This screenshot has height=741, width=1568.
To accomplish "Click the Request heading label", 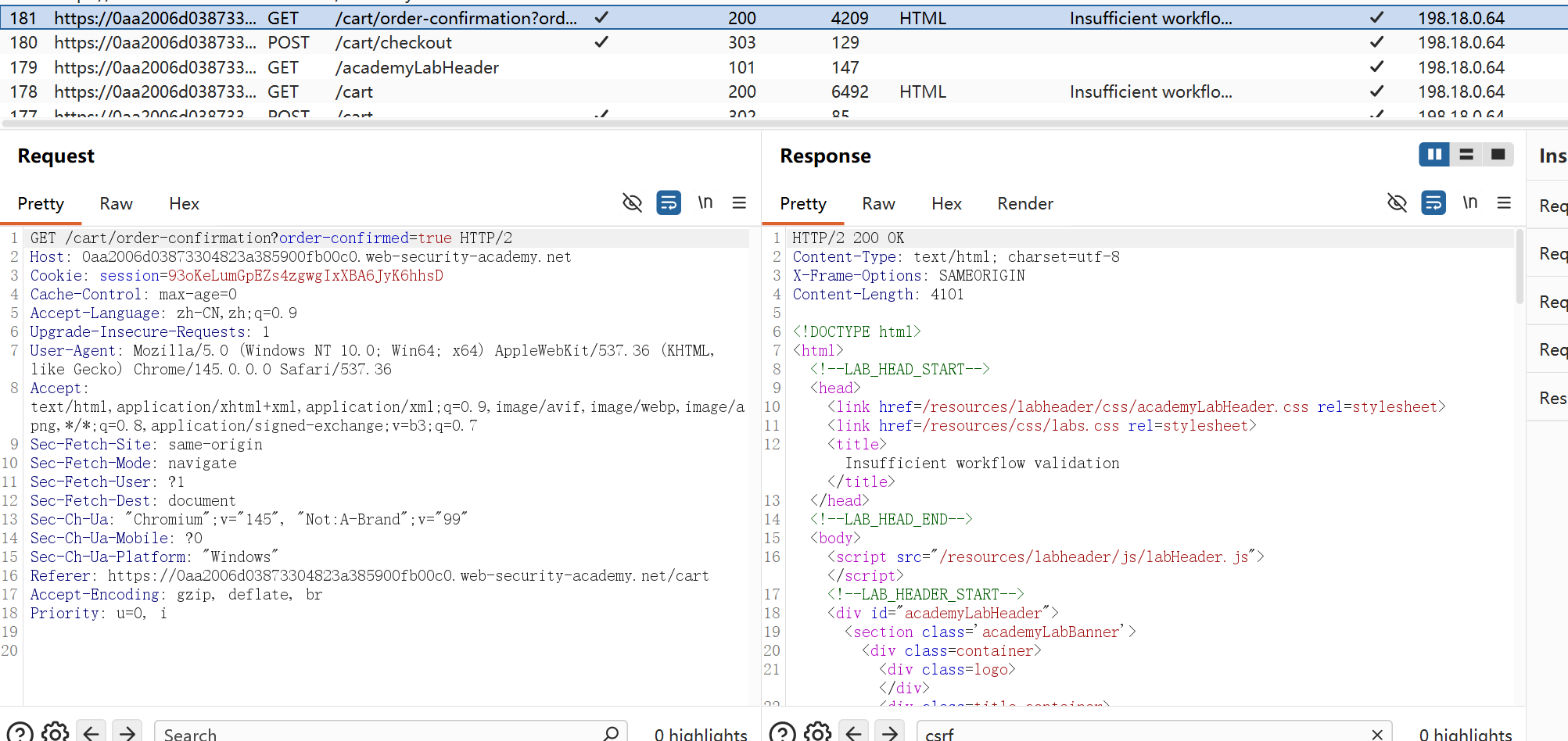I will click(56, 156).
